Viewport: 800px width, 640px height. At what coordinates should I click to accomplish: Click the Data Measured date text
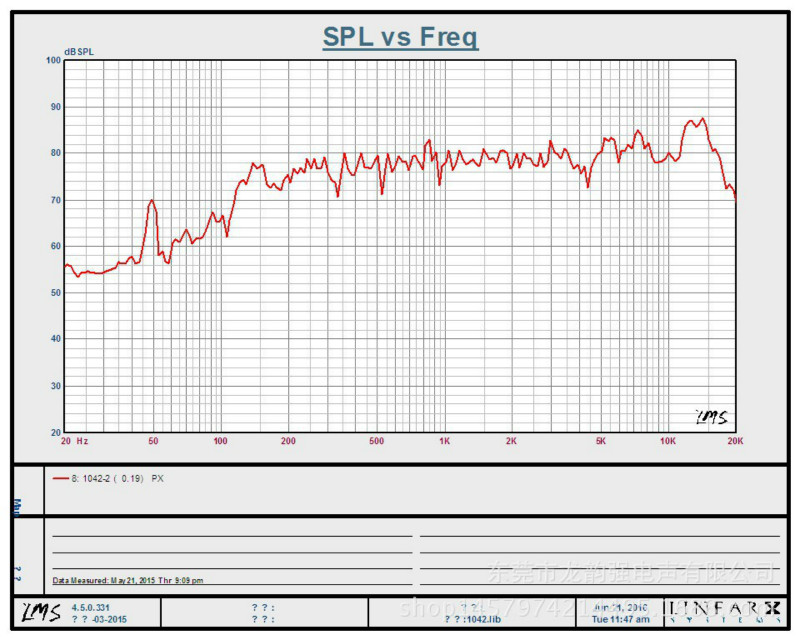[128, 580]
